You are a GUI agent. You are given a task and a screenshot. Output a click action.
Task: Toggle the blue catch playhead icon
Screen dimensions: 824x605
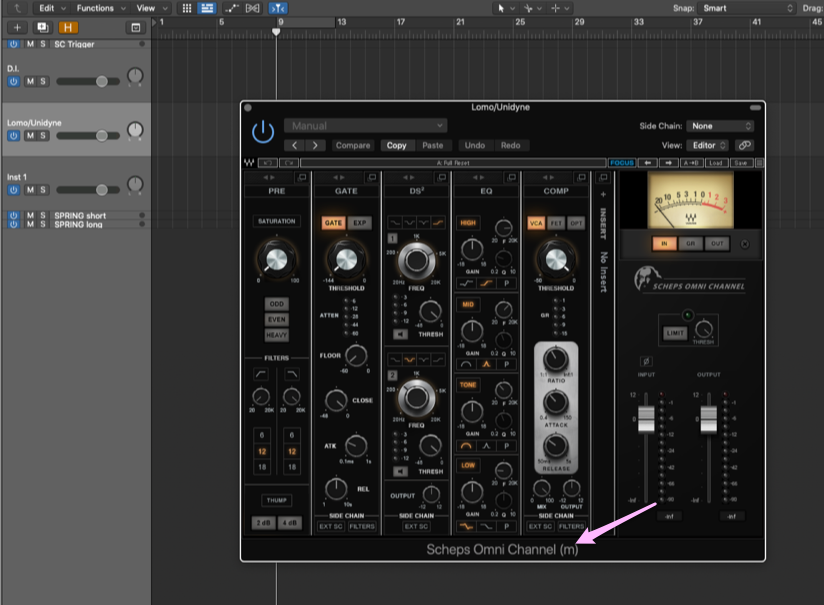[278, 8]
